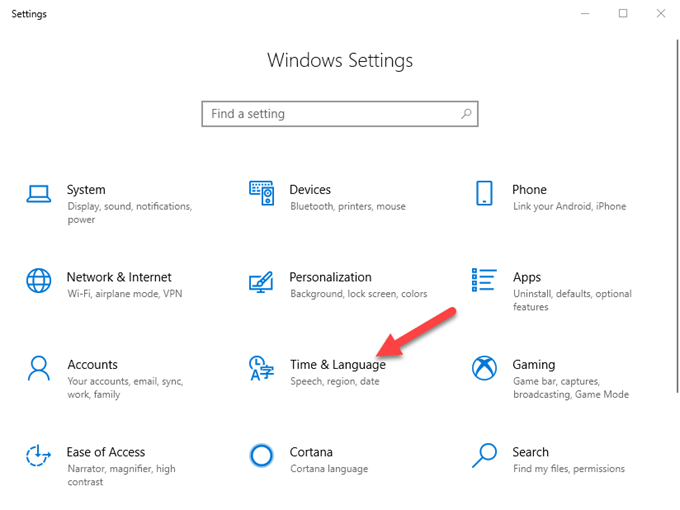Select the Accounts person icon
This screenshot has width=680, height=510.
pyautogui.click(x=39, y=368)
